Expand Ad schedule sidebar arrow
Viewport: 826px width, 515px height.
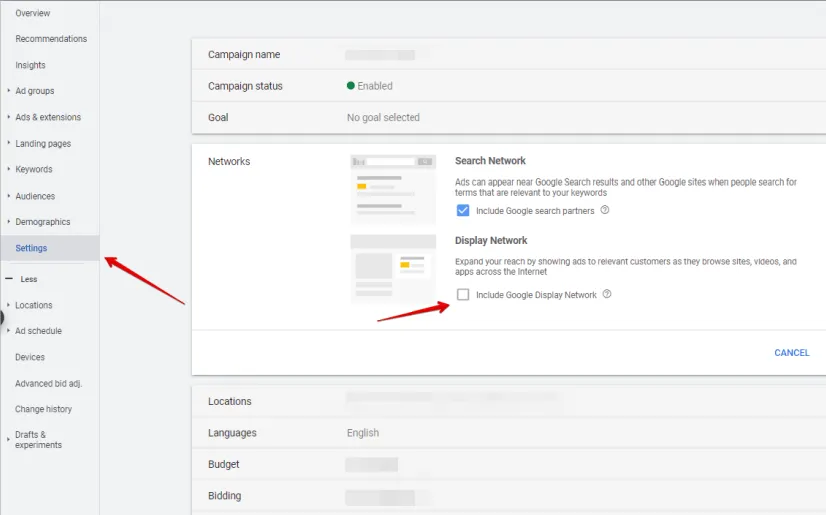[8, 331]
